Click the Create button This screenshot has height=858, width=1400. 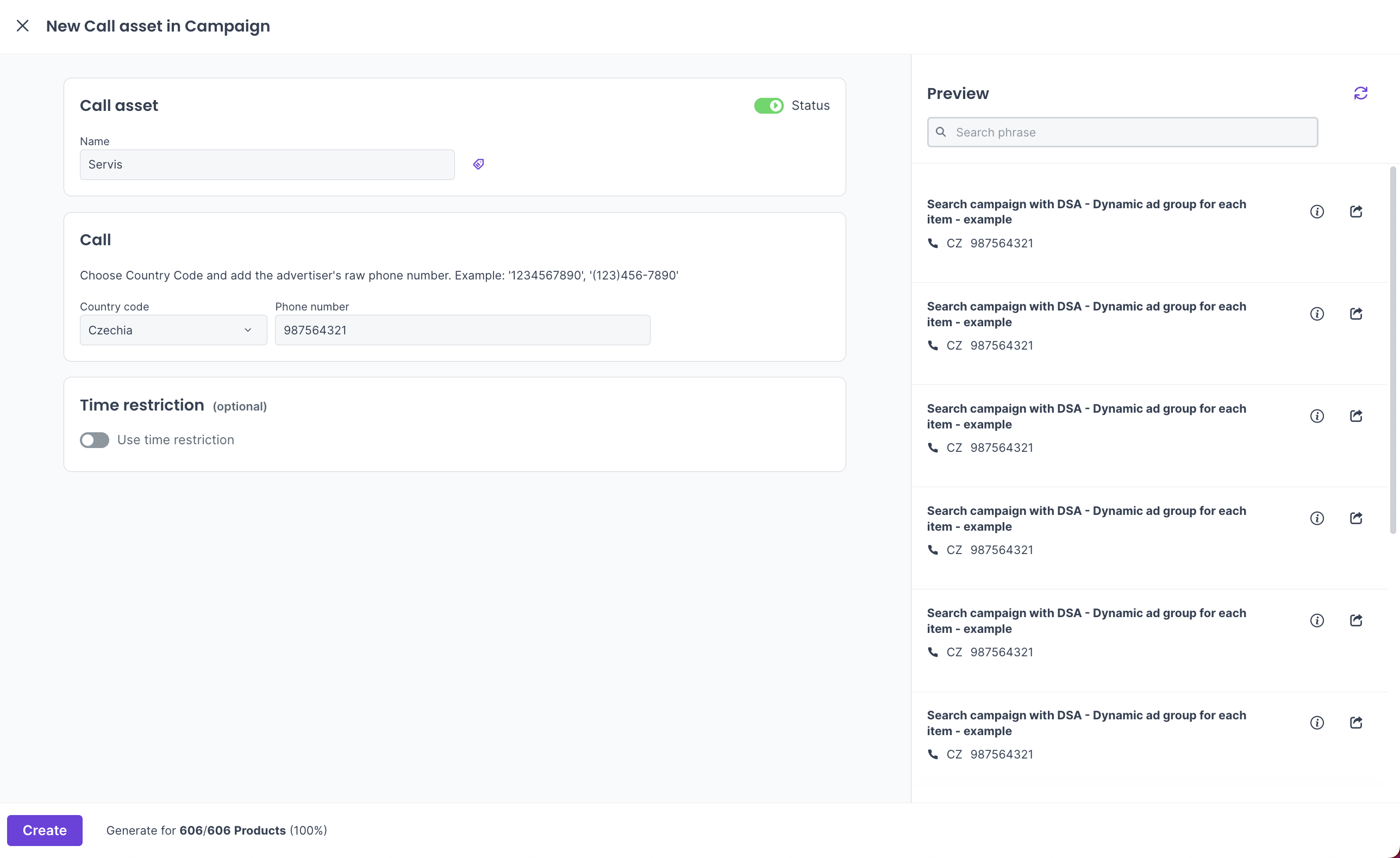pyautogui.click(x=45, y=830)
